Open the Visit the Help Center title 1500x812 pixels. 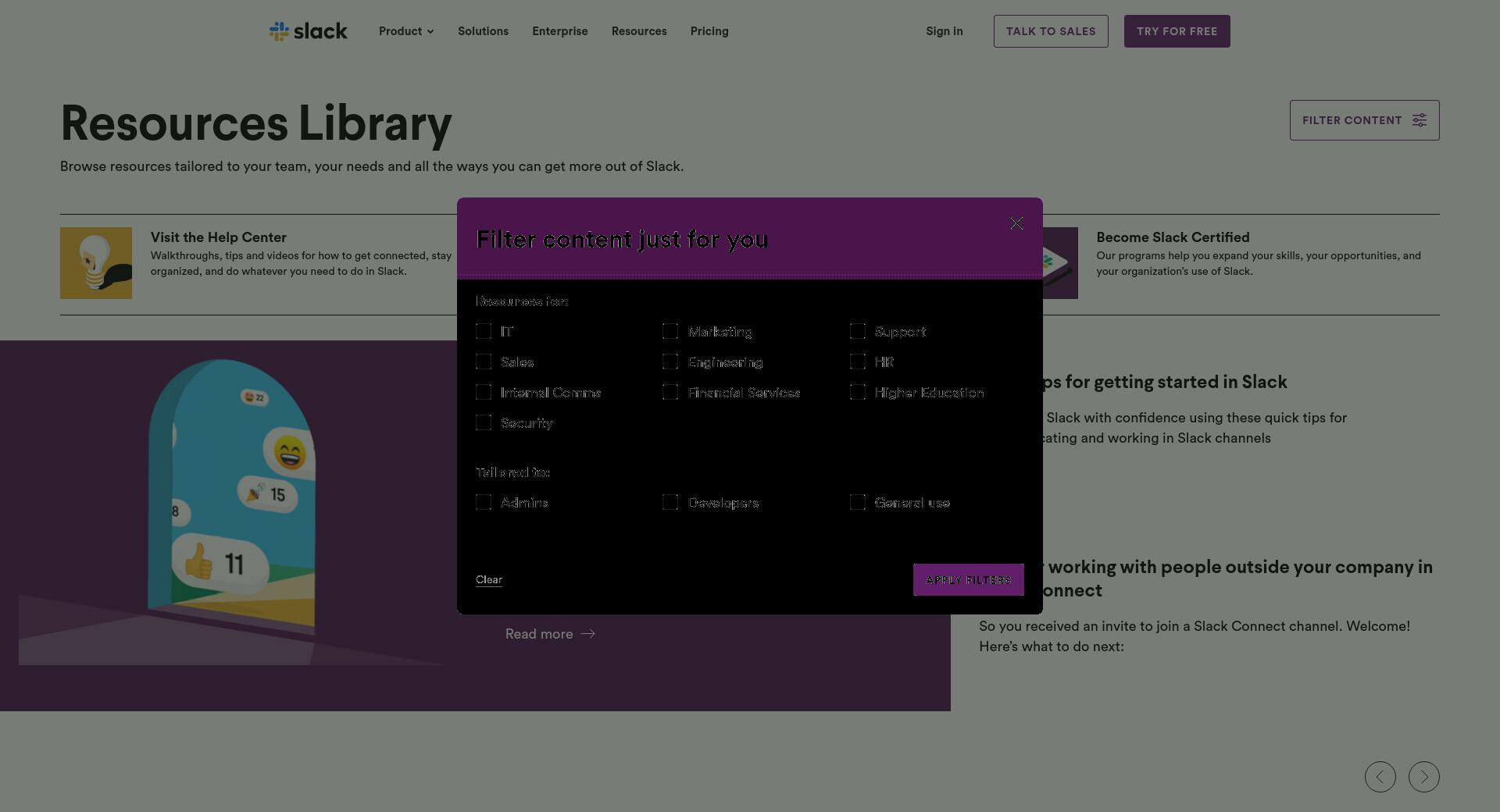[219, 237]
